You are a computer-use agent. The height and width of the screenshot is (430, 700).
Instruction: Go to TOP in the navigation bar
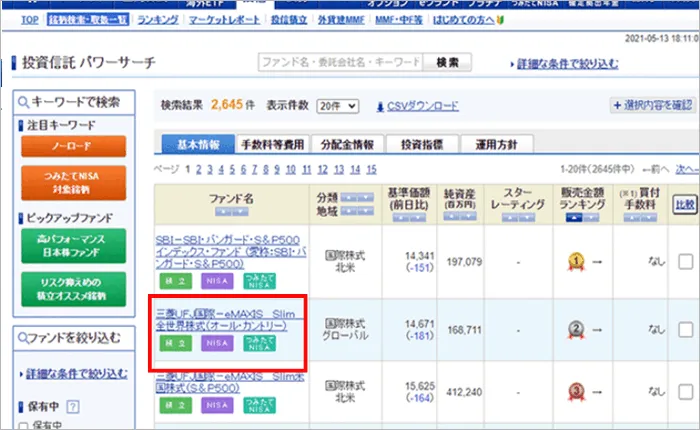point(30,20)
